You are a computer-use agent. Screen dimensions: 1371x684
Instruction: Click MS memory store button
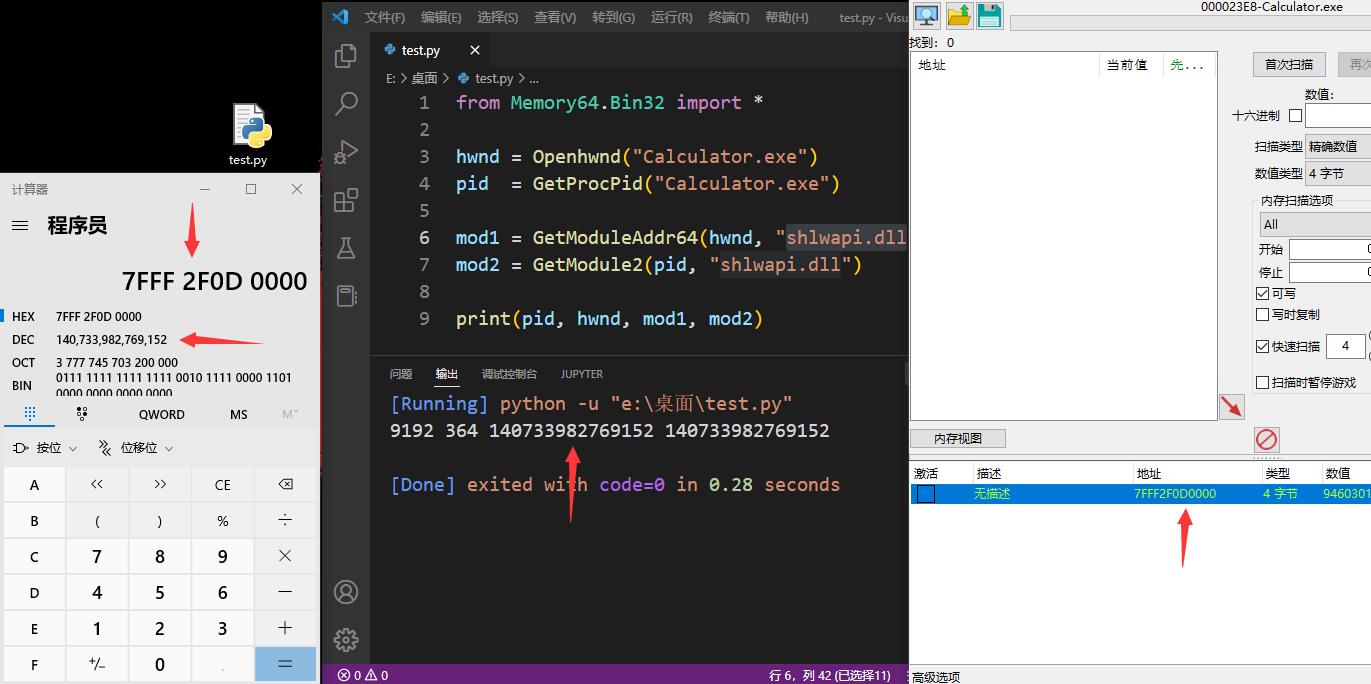coord(238,414)
